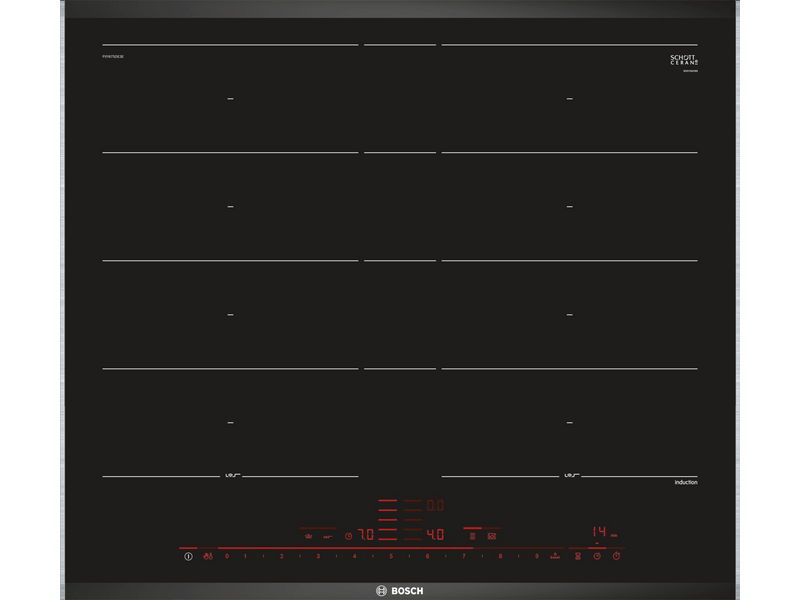Image resolution: width=800 pixels, height=600 pixels.
Task: Toggle the left FlexZone link symbol
Action: 230,475
